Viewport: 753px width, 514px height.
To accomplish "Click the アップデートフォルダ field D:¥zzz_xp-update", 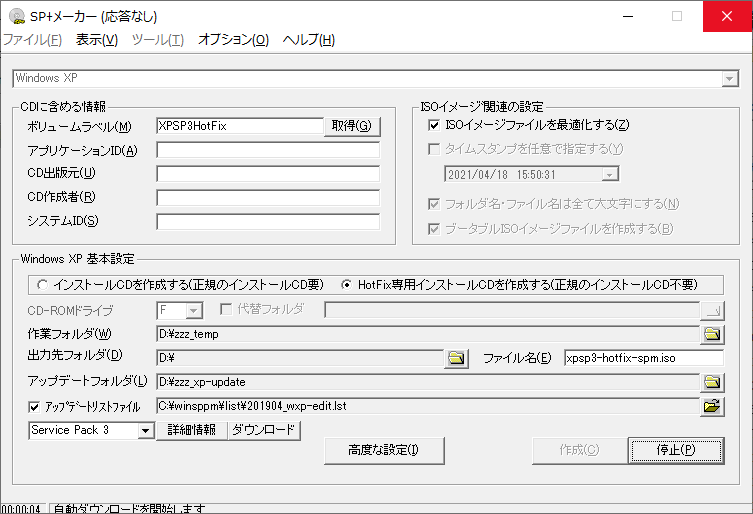I will coord(428,382).
